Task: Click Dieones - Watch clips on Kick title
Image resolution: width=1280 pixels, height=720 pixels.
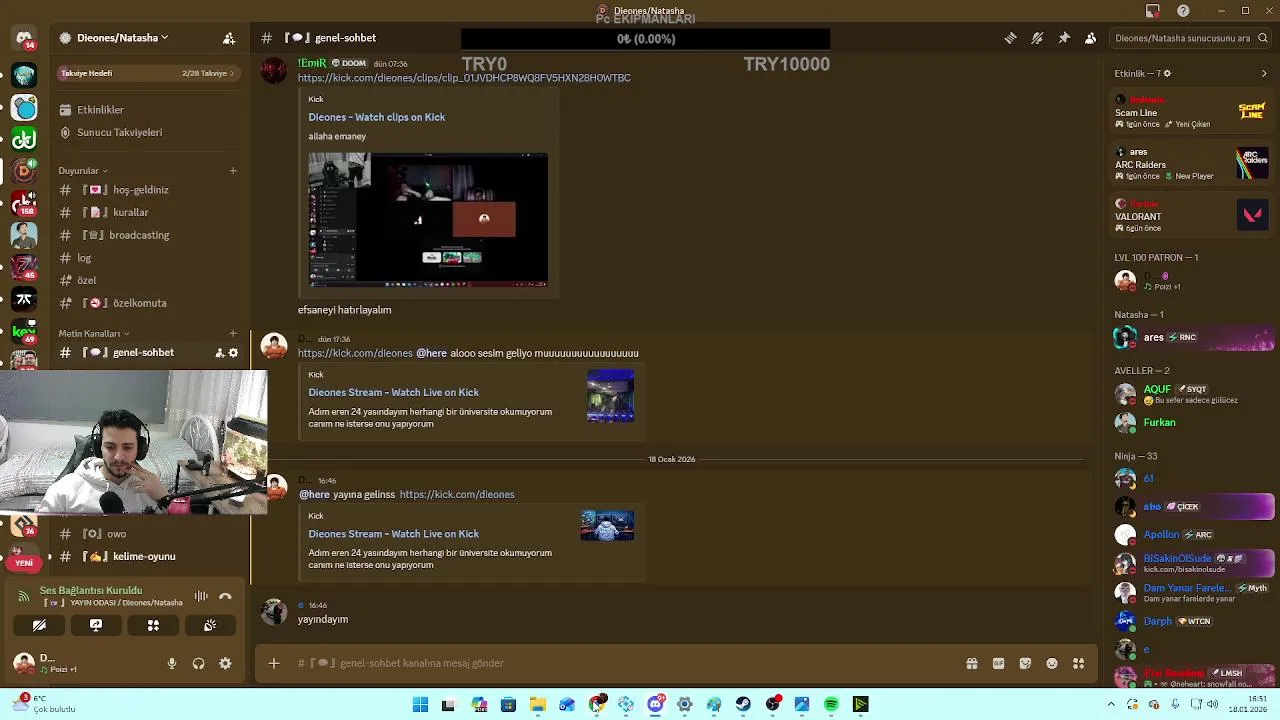Action: (377, 117)
